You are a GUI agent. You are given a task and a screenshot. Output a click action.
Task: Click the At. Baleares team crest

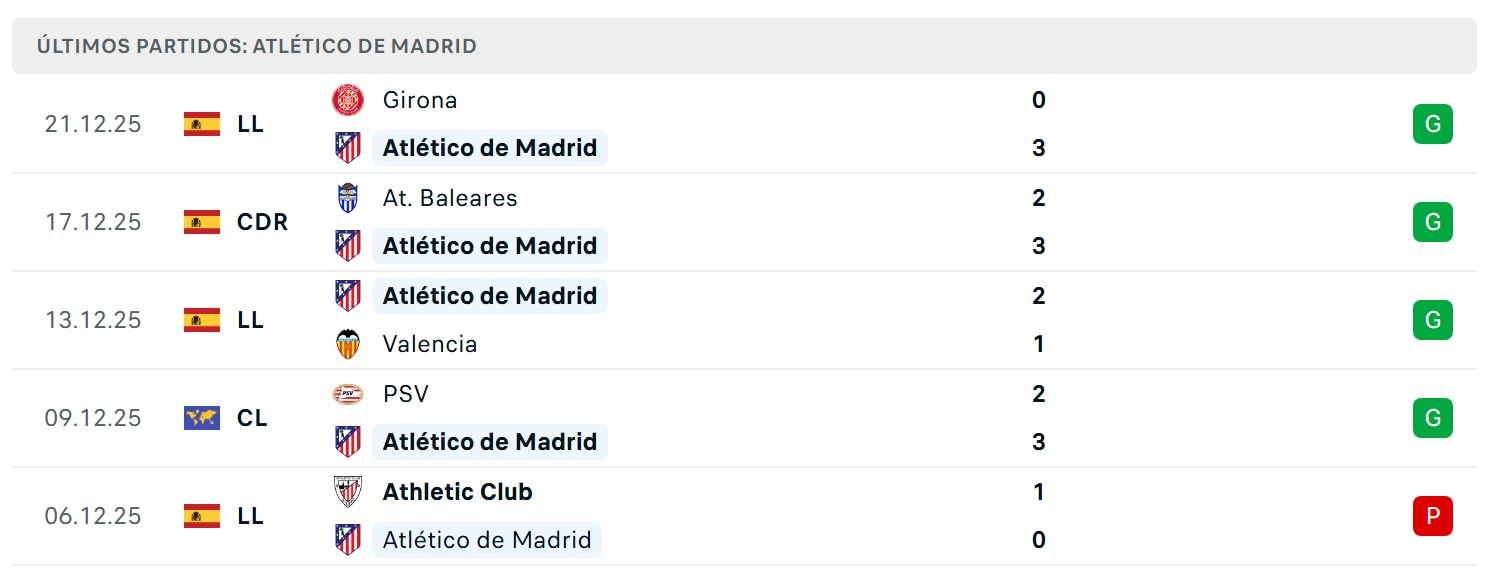[x=348, y=198]
